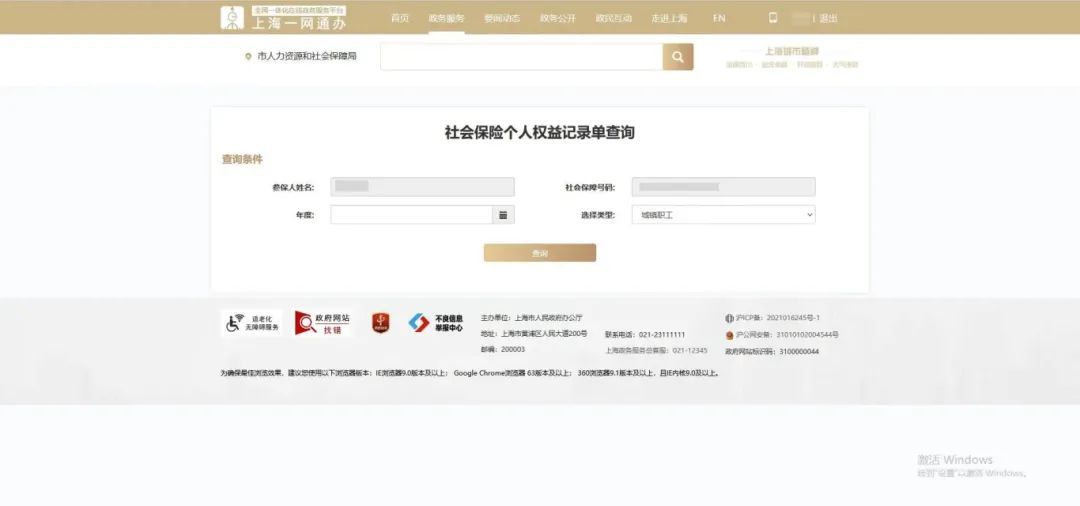Click the 邮编: 200003 text

503,350
